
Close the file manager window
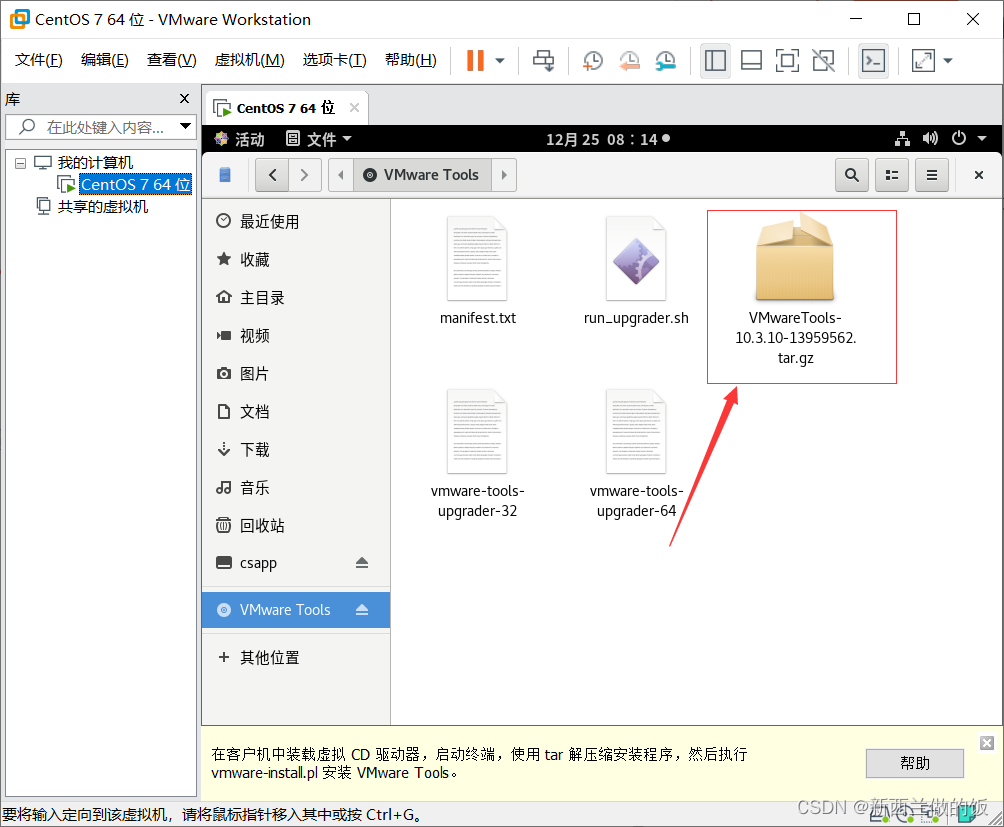coord(978,175)
